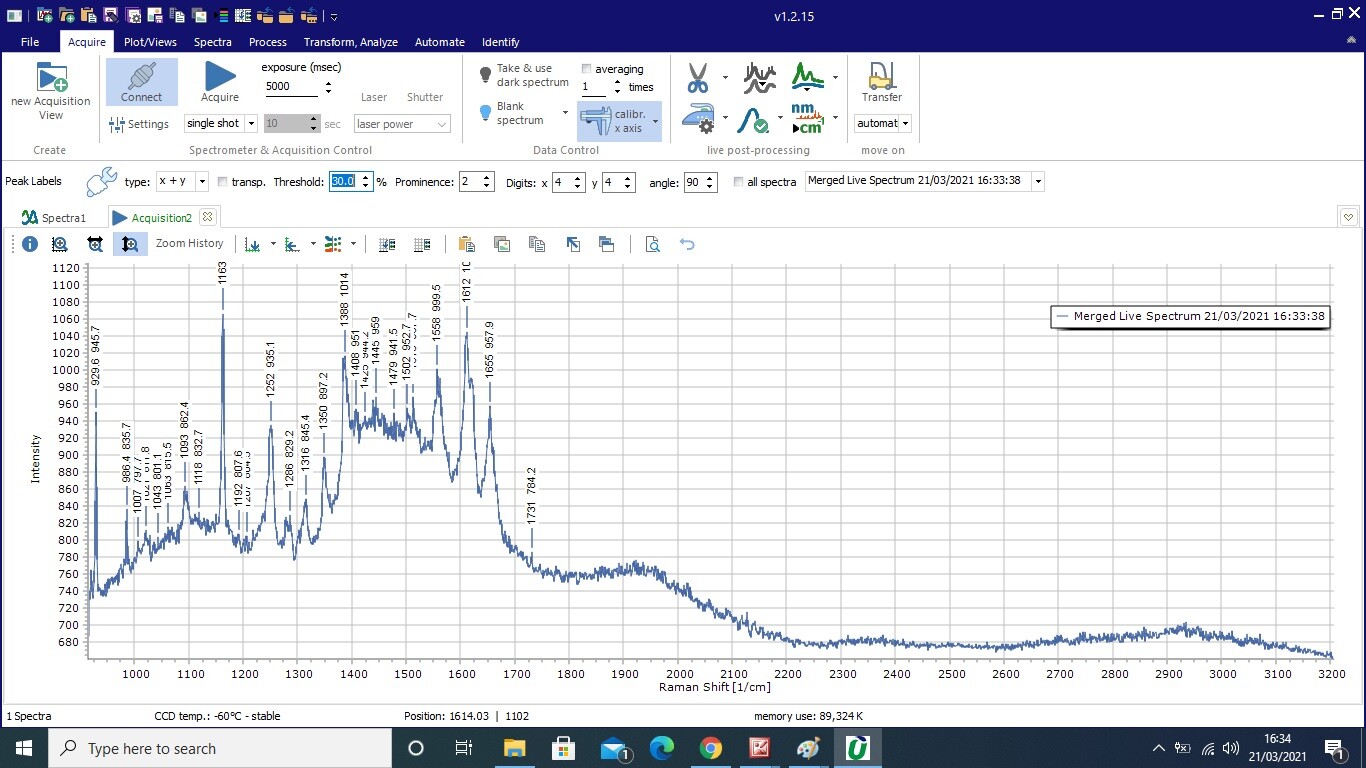1366x768 pixels.
Task: Click the Windows search box
Action: (x=218, y=748)
